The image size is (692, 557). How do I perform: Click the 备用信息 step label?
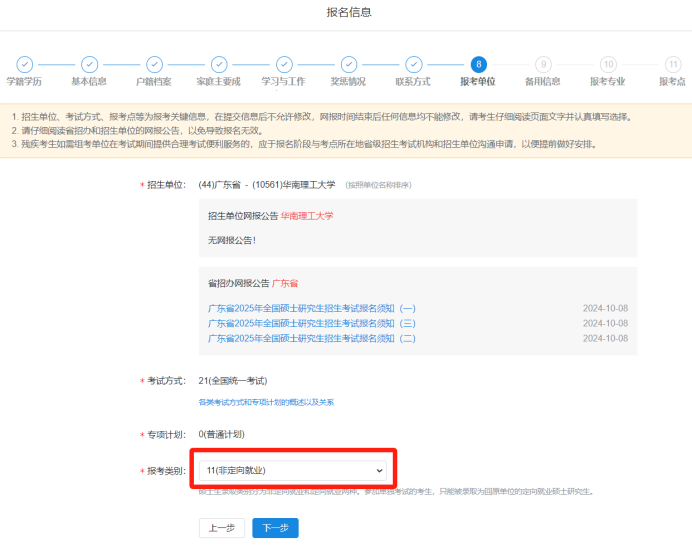click(543, 82)
